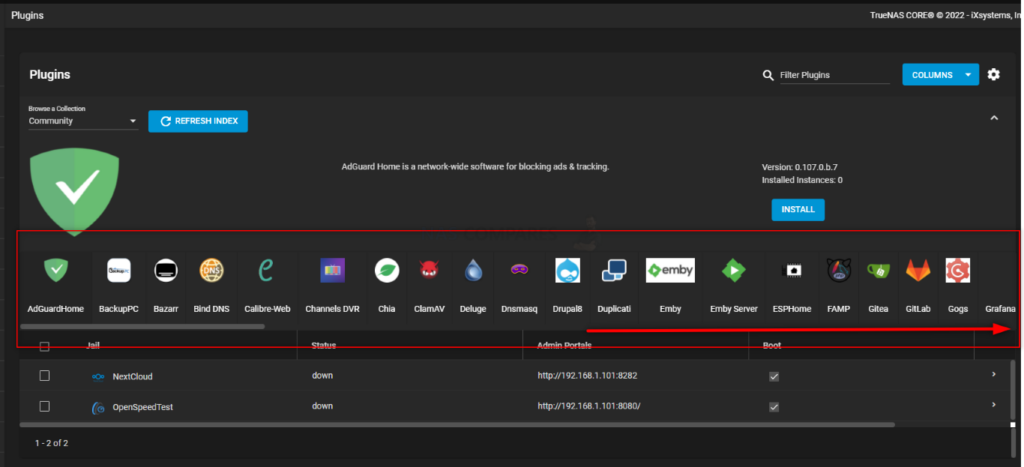Screen dimensions: 1024x467
Task: Open the Community collection dropdown
Action: [83, 121]
